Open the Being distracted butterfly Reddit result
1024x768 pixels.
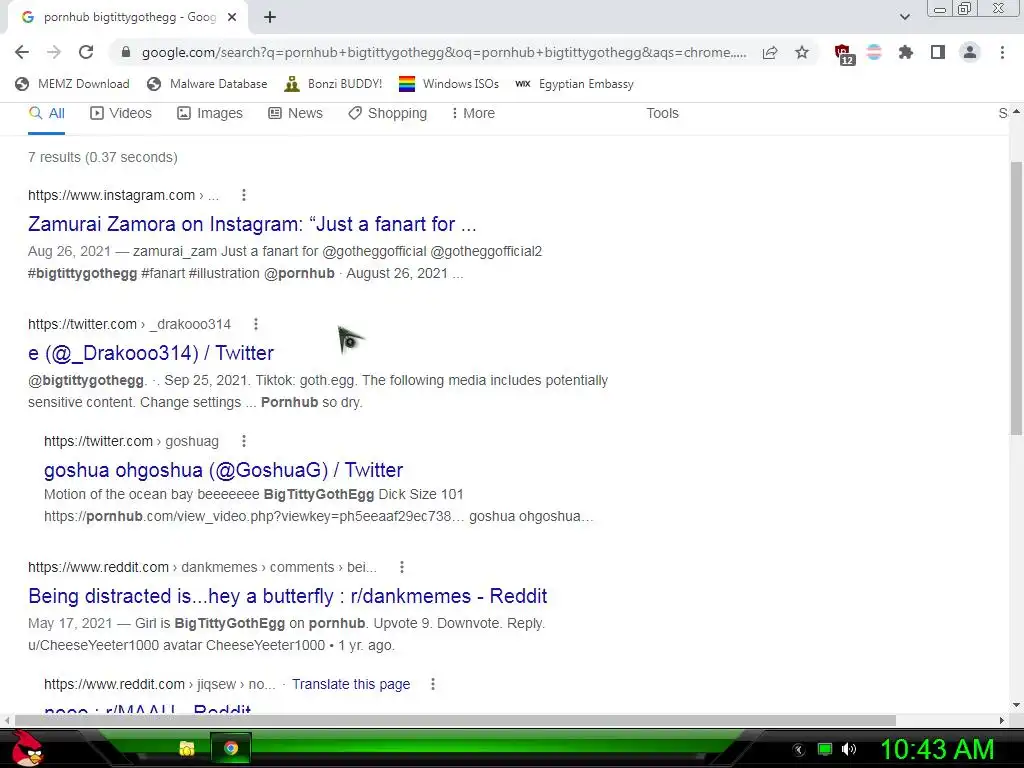pyautogui.click(x=287, y=596)
